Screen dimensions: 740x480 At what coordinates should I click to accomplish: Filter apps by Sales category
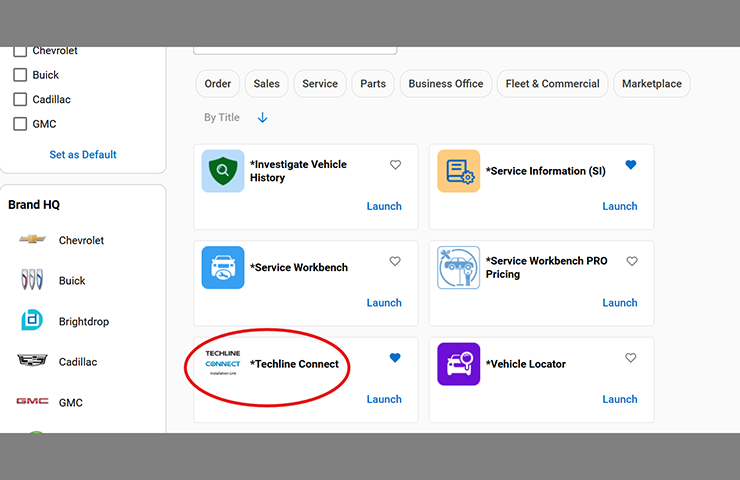click(267, 84)
